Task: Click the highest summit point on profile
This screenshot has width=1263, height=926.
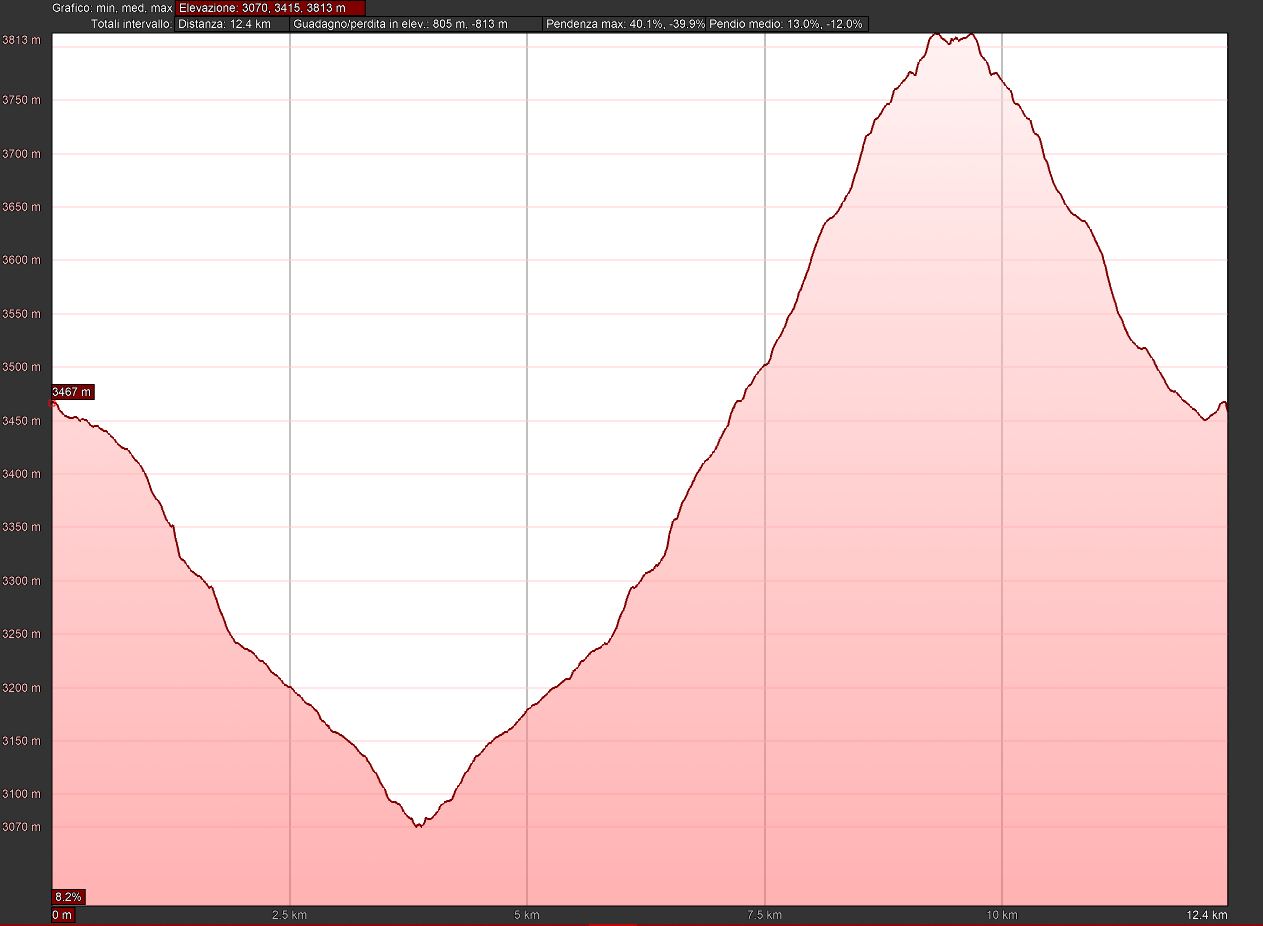Action: pos(936,34)
